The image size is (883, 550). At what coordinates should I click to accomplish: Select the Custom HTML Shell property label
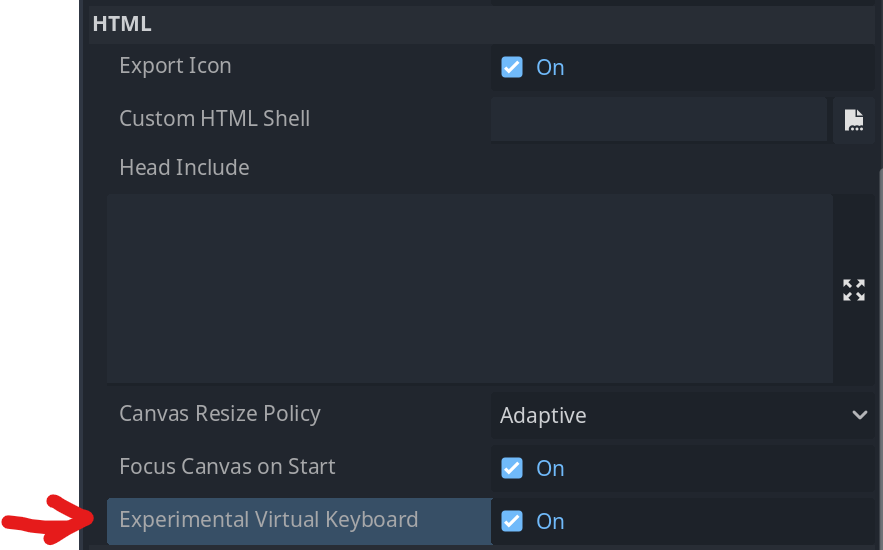[x=215, y=119]
